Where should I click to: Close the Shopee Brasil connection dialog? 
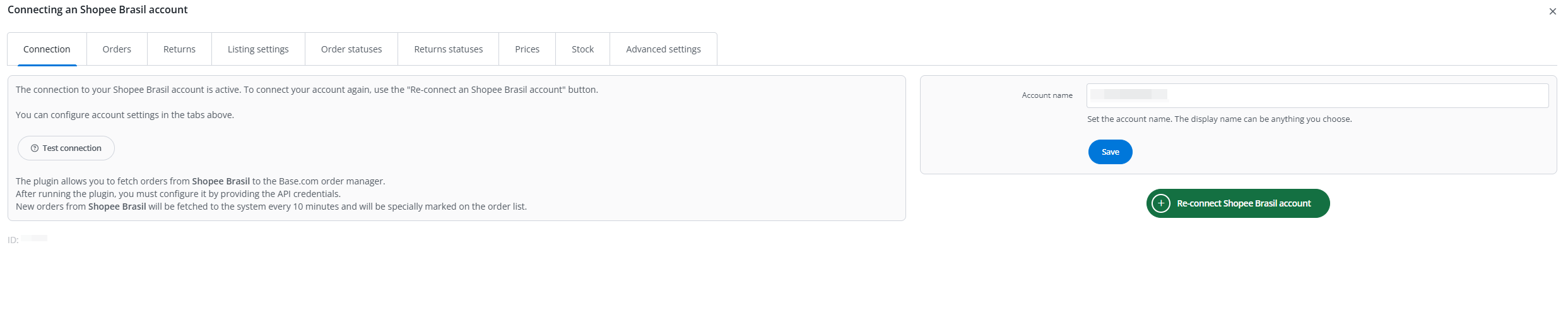point(1553,11)
